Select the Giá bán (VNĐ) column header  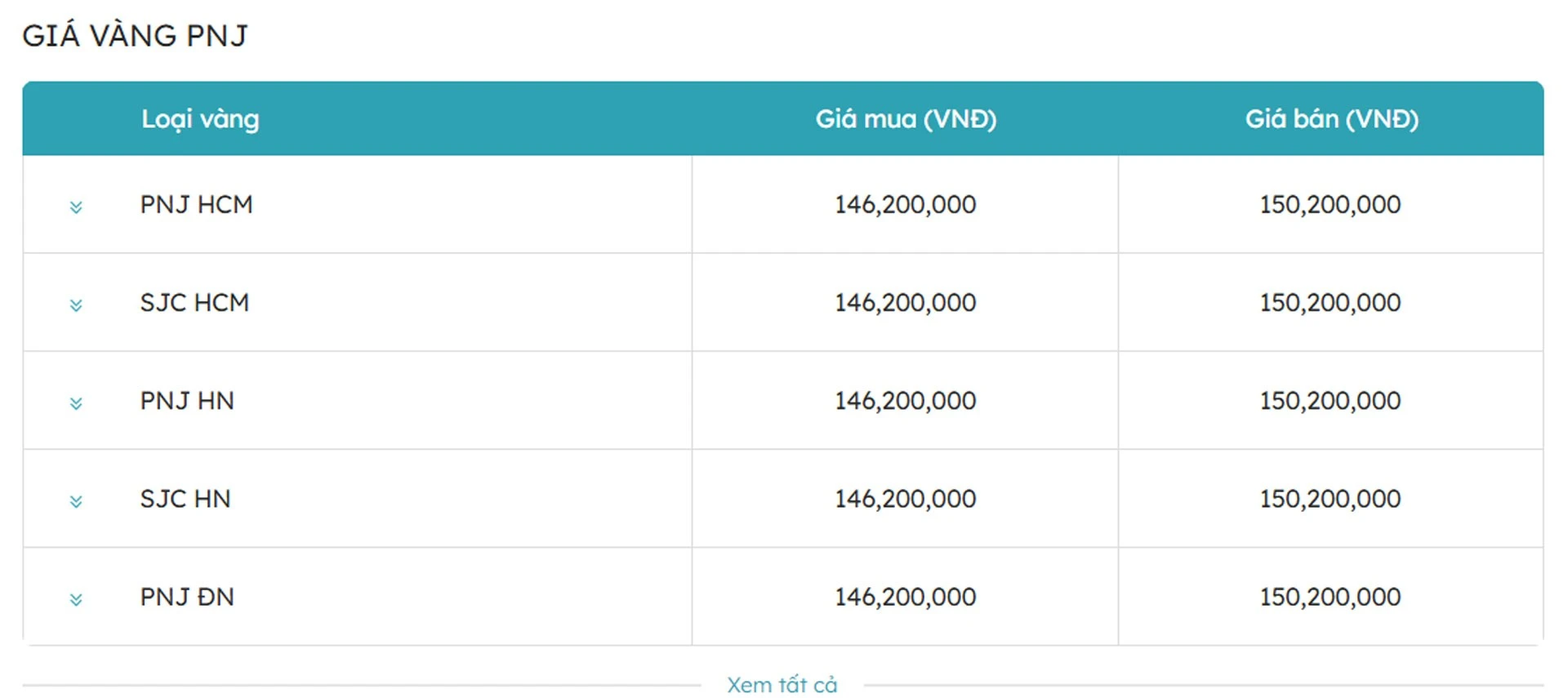click(1331, 119)
